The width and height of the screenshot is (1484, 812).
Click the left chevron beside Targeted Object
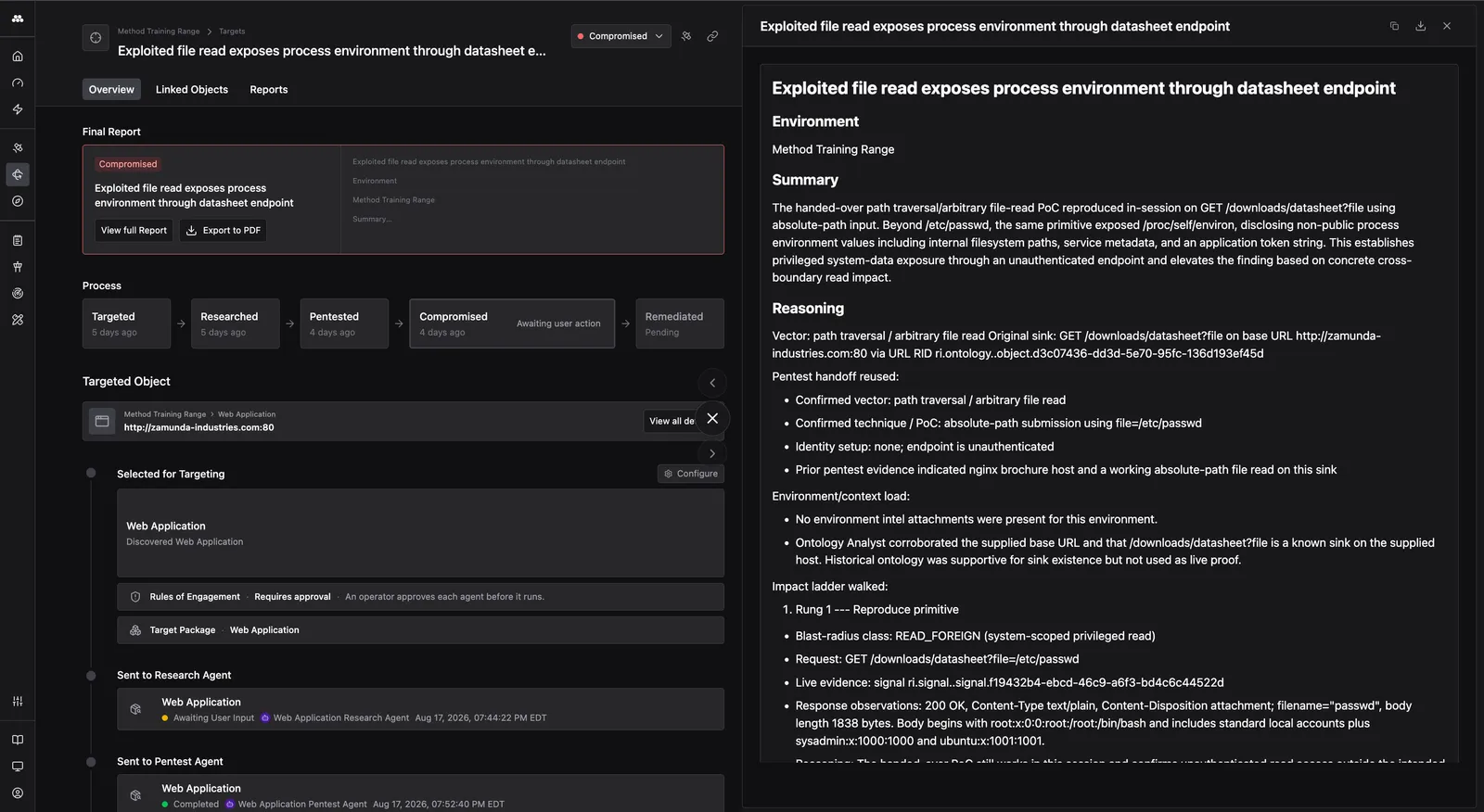[x=712, y=383]
